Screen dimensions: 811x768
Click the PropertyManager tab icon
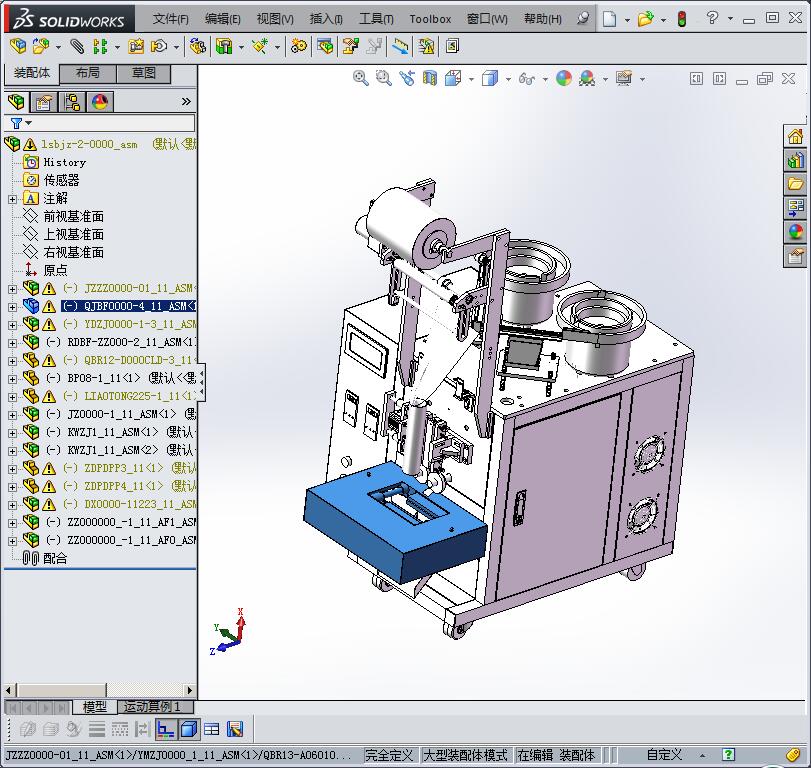click(44, 102)
